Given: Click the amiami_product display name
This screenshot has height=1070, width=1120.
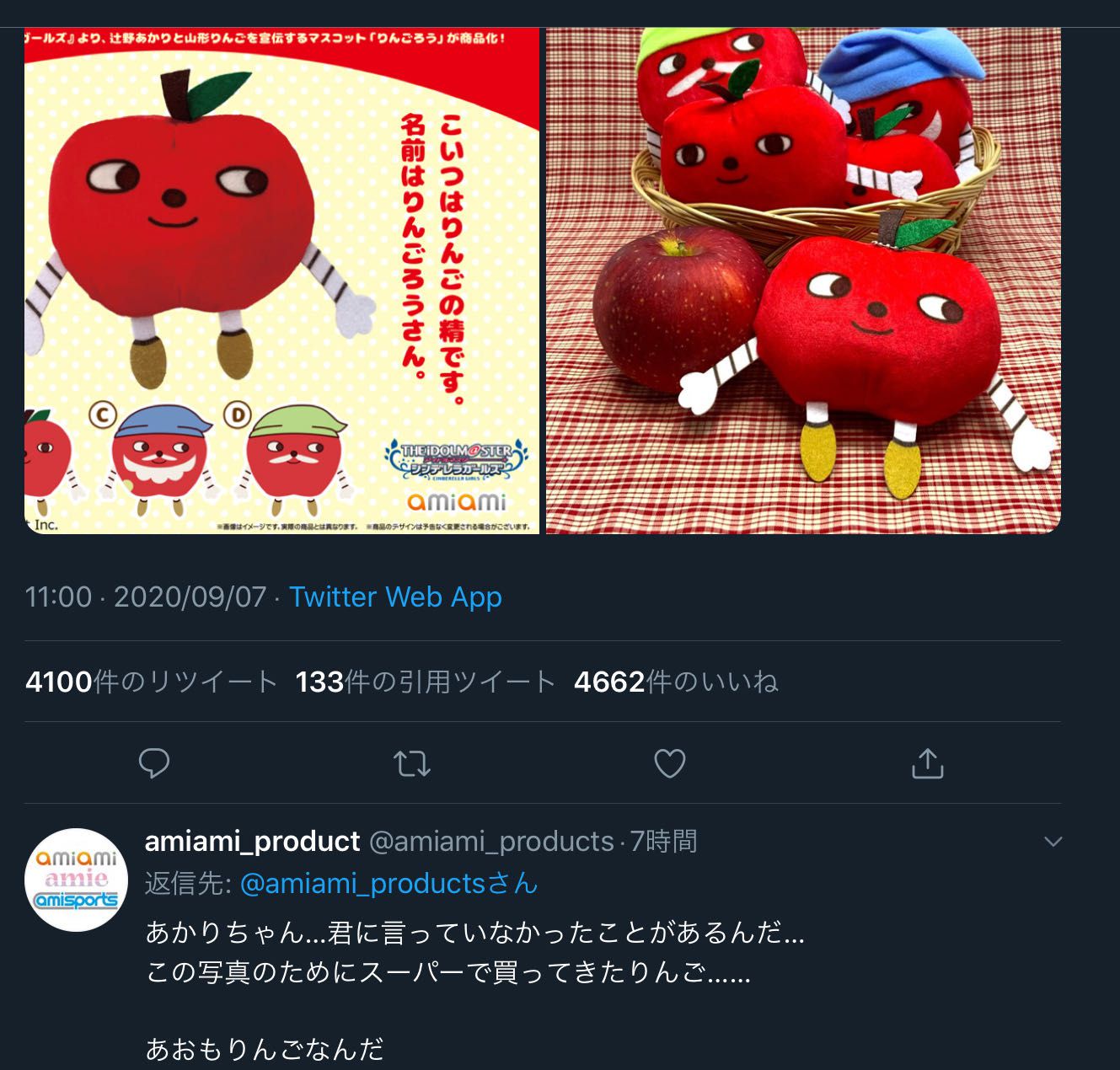Looking at the screenshot, I should coord(253,841).
